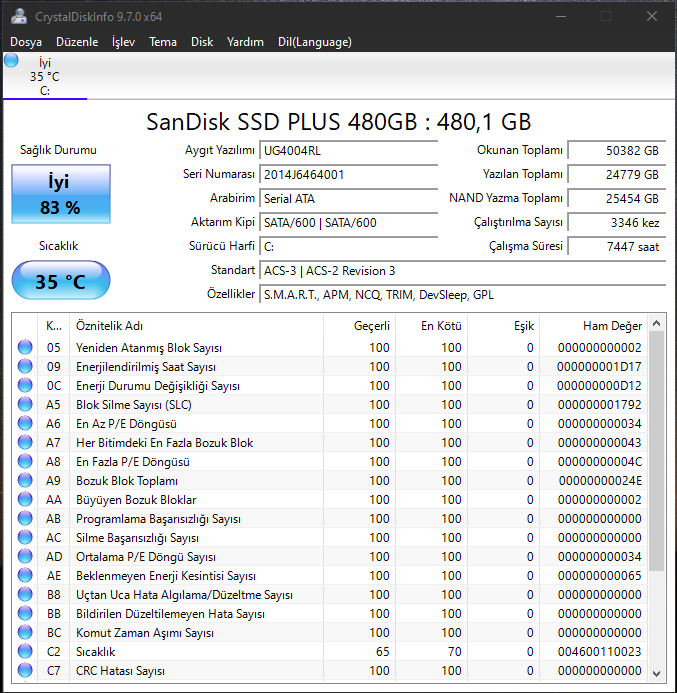Click the Çalıştırılma Sayısı value 3346 kez
The height and width of the screenshot is (693, 677).
coord(616,222)
